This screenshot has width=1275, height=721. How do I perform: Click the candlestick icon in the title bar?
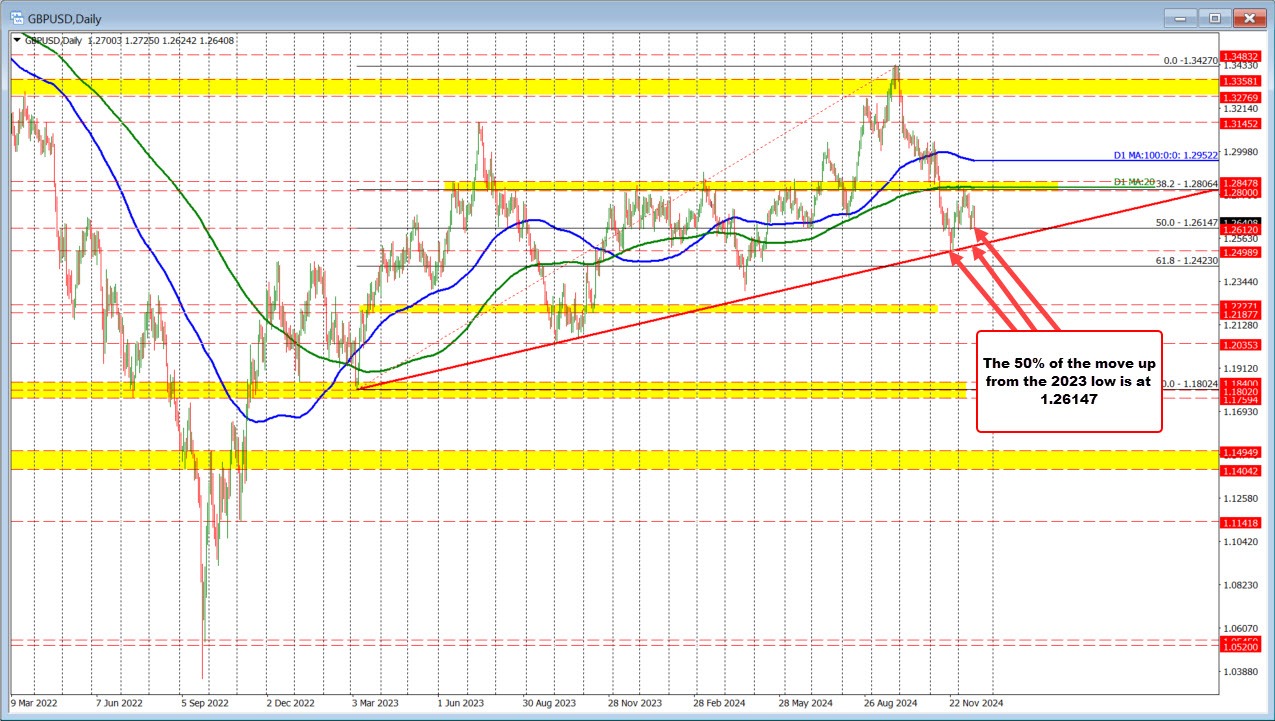[x=17, y=17]
